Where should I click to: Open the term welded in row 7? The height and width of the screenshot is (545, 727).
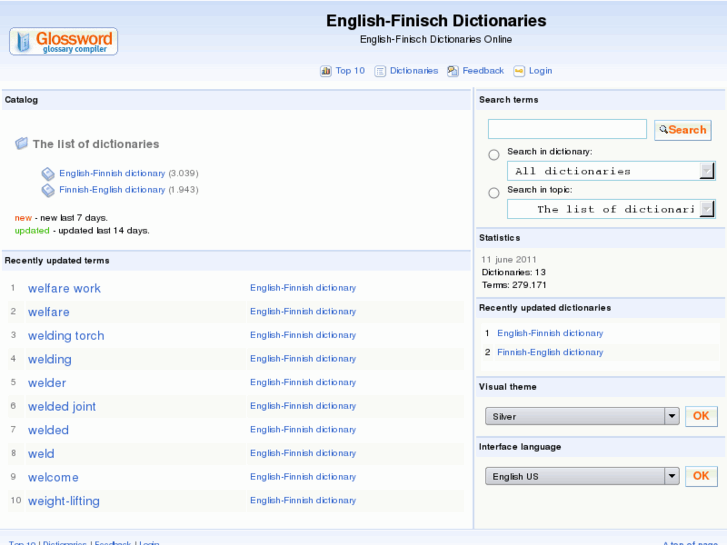pos(48,430)
